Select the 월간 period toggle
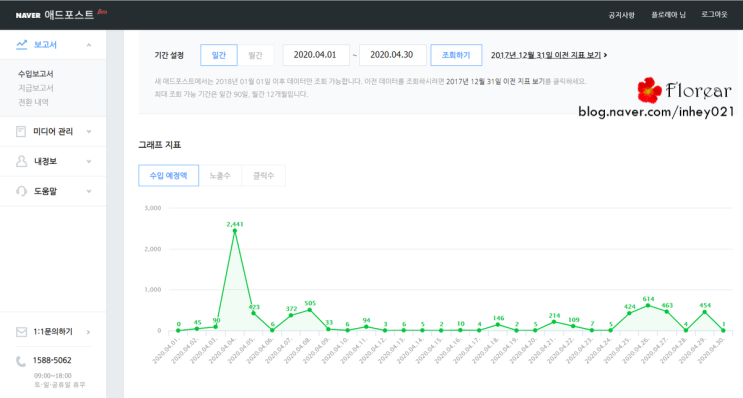743x398 pixels. coord(255,55)
